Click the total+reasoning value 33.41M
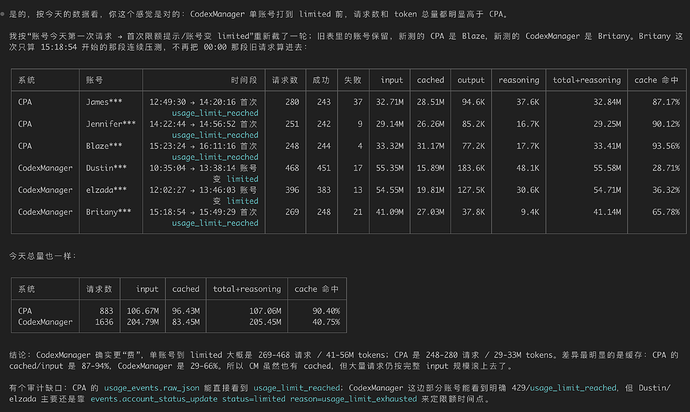Image resolution: width=690 pixels, height=412 pixels. [x=607, y=146]
